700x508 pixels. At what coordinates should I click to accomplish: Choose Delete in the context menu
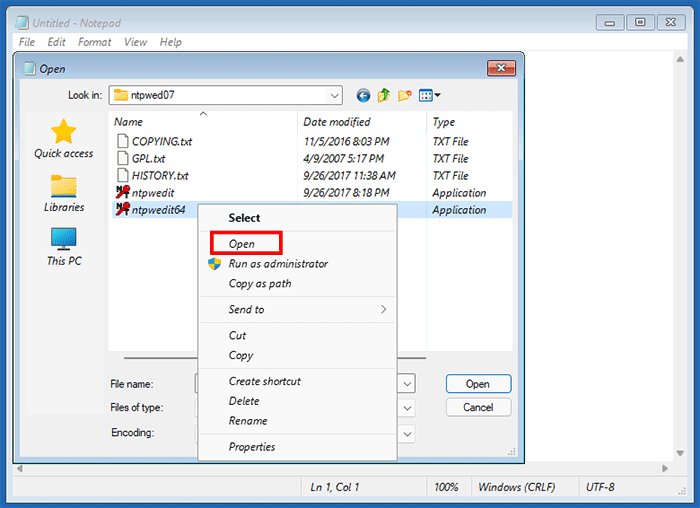[244, 401]
